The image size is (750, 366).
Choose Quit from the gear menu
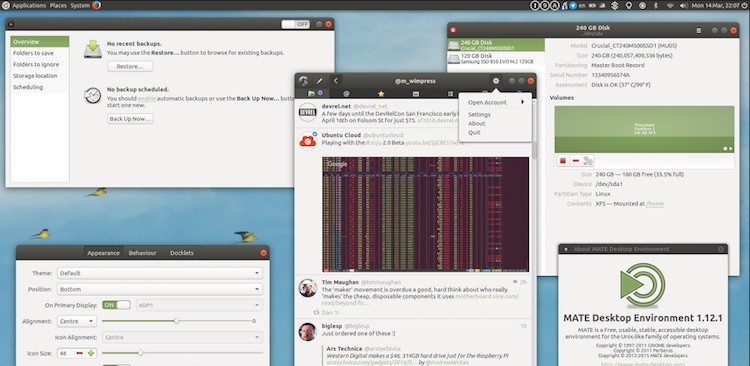click(474, 133)
